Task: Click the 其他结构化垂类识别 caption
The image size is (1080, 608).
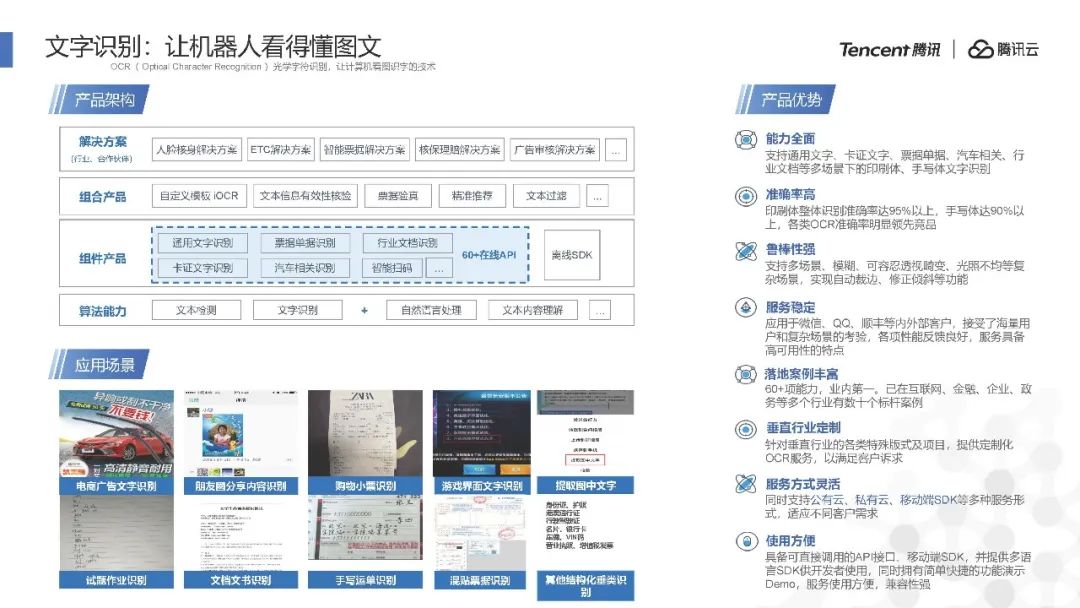Action: (x=585, y=586)
